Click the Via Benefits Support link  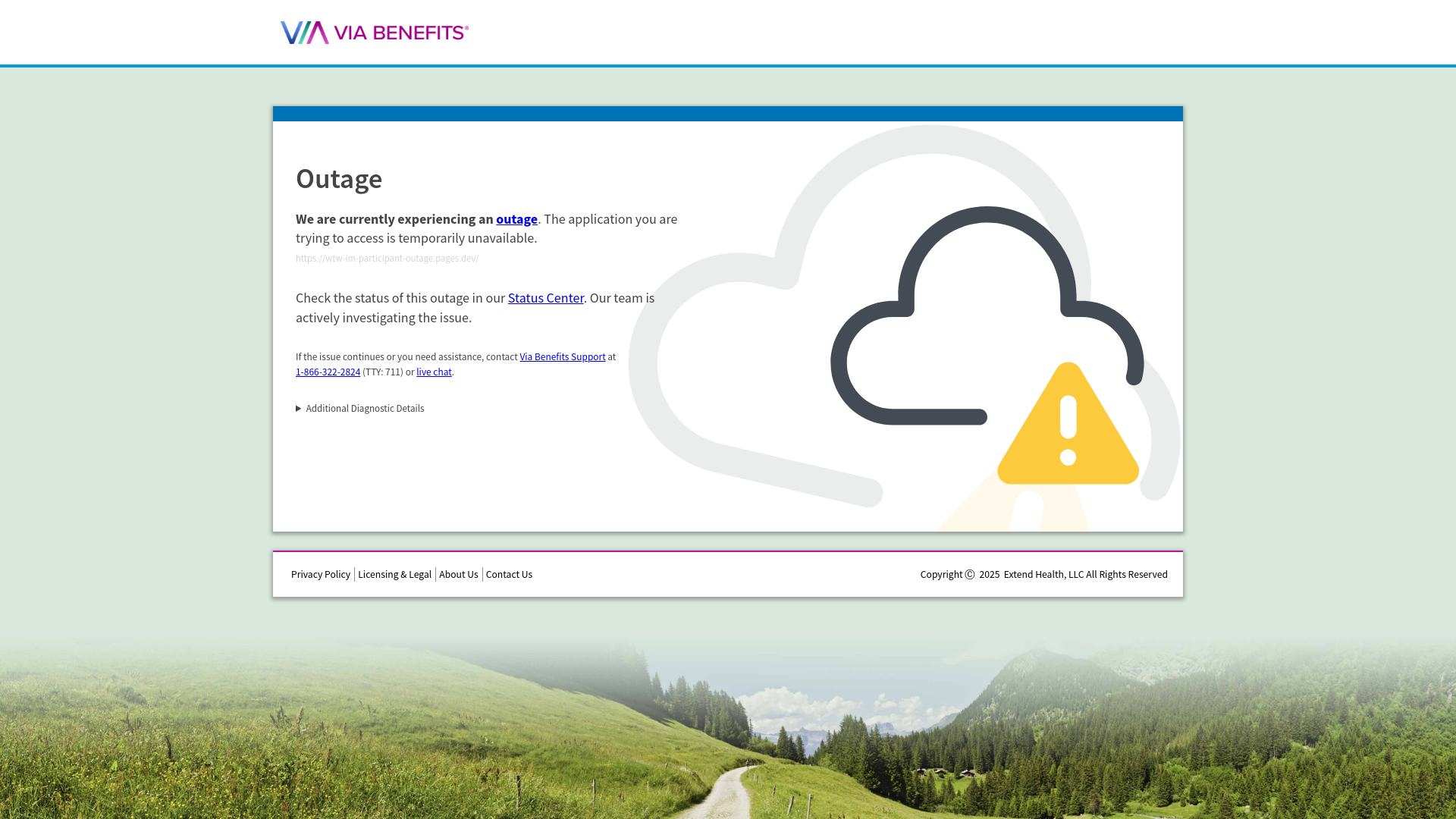[x=563, y=357]
